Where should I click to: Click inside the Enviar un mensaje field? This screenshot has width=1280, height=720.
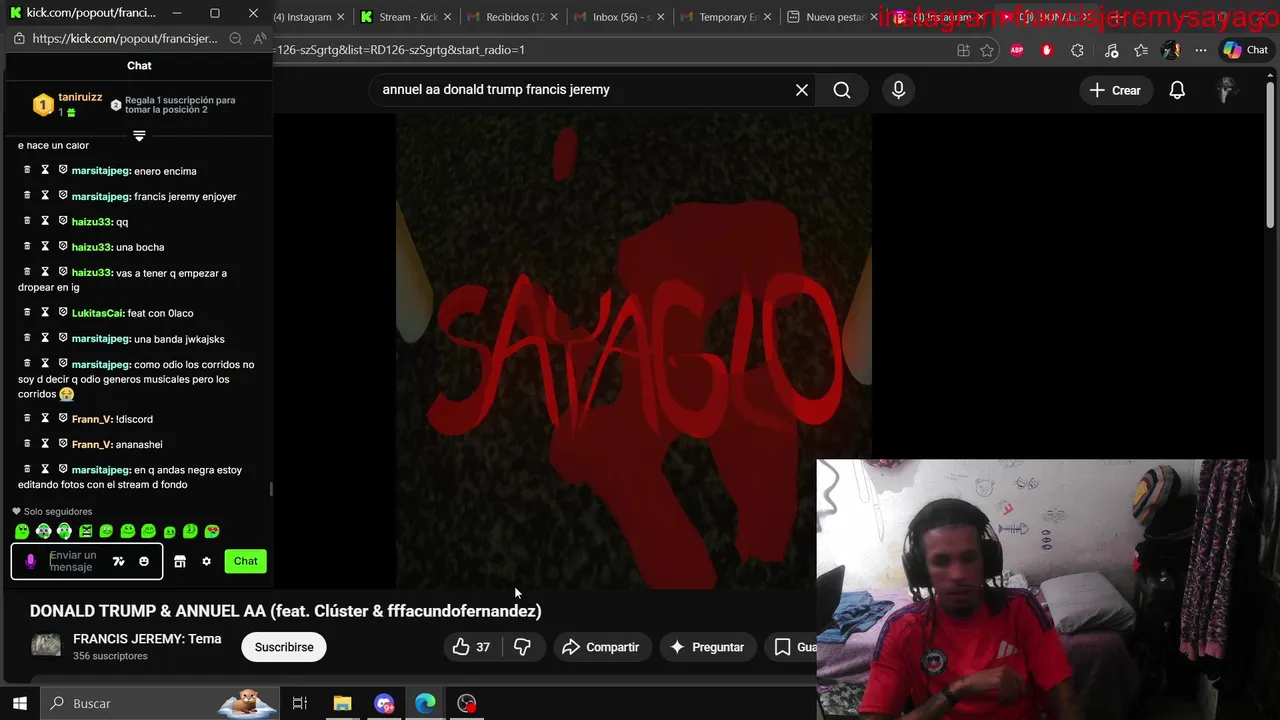click(x=75, y=561)
